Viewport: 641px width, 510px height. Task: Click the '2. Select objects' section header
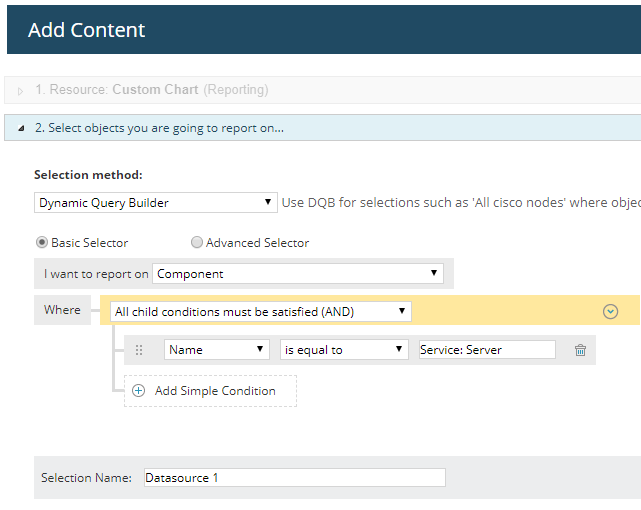(x=160, y=128)
